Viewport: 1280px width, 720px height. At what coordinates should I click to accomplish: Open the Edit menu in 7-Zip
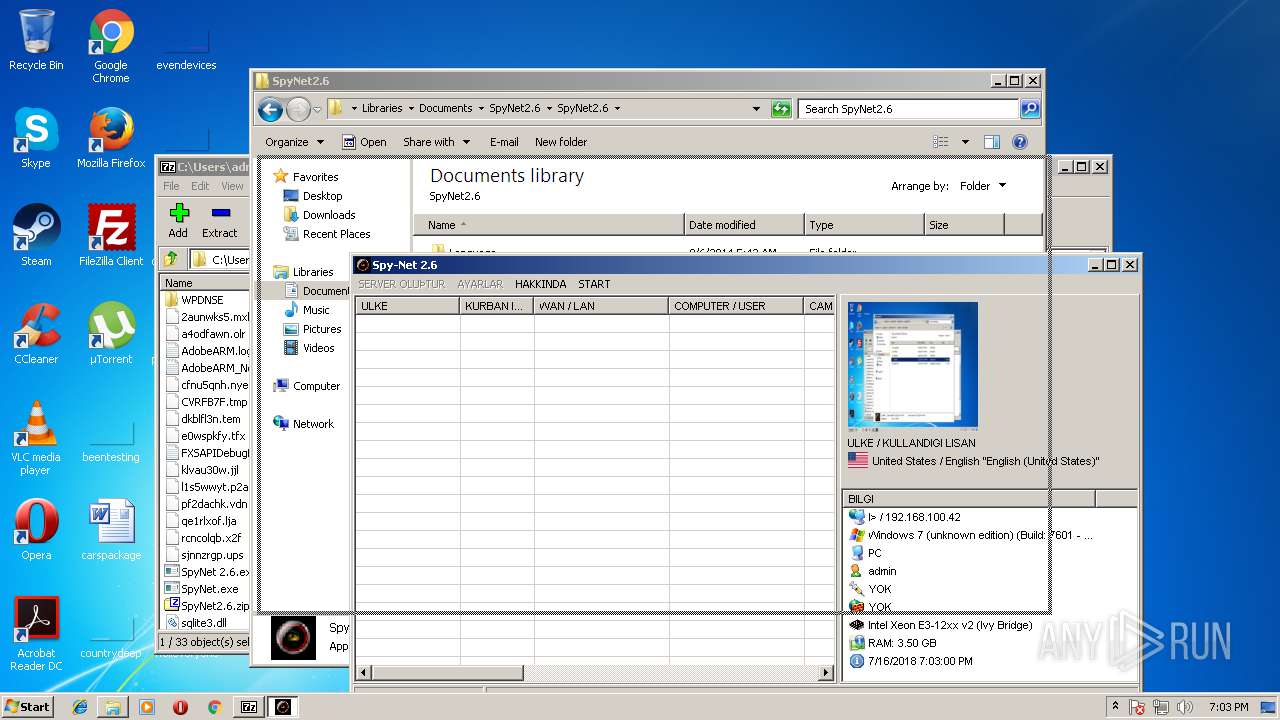(201, 186)
